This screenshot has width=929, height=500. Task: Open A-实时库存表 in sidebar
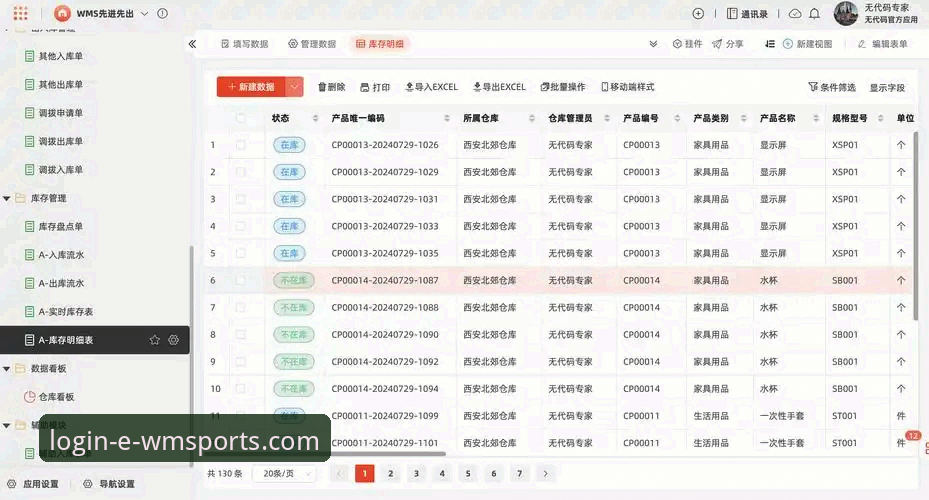pyautogui.click(x=59, y=312)
